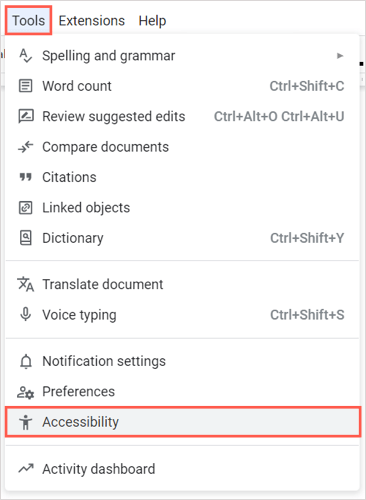Open the Help menu
Screen dimensions: 366x500
tap(152, 21)
